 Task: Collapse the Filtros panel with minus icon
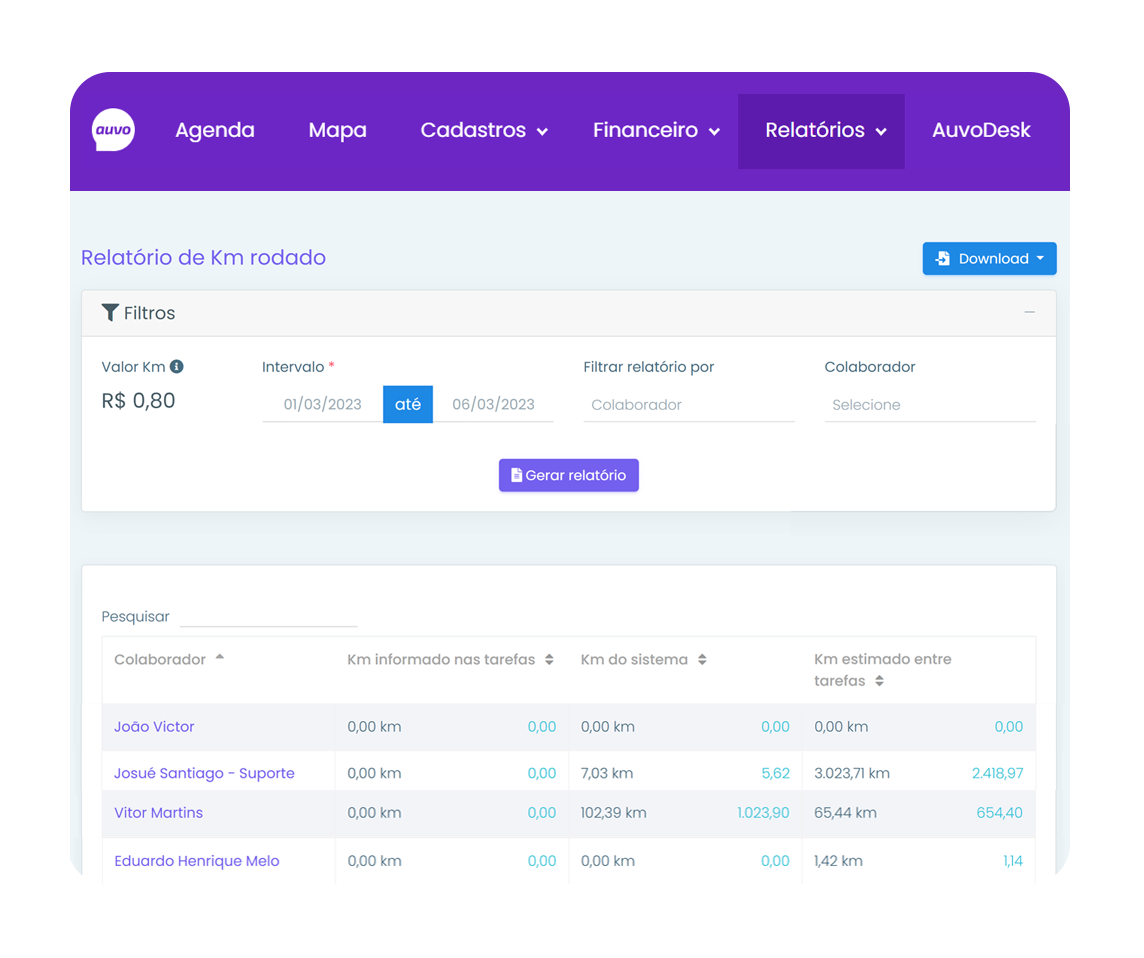point(1029,313)
